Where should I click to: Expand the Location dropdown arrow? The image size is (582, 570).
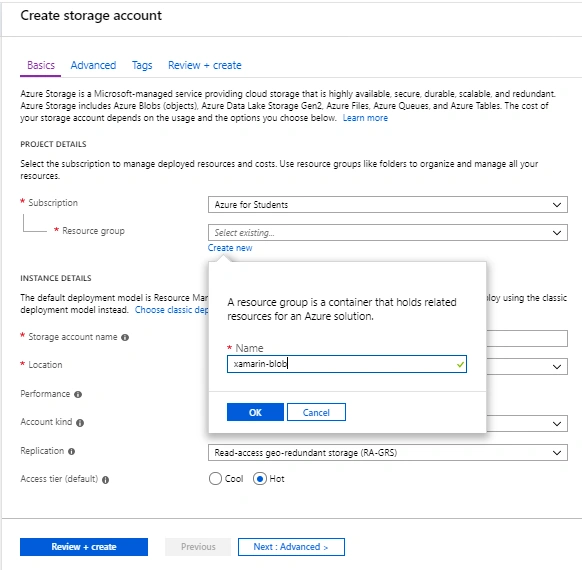click(x=556, y=367)
